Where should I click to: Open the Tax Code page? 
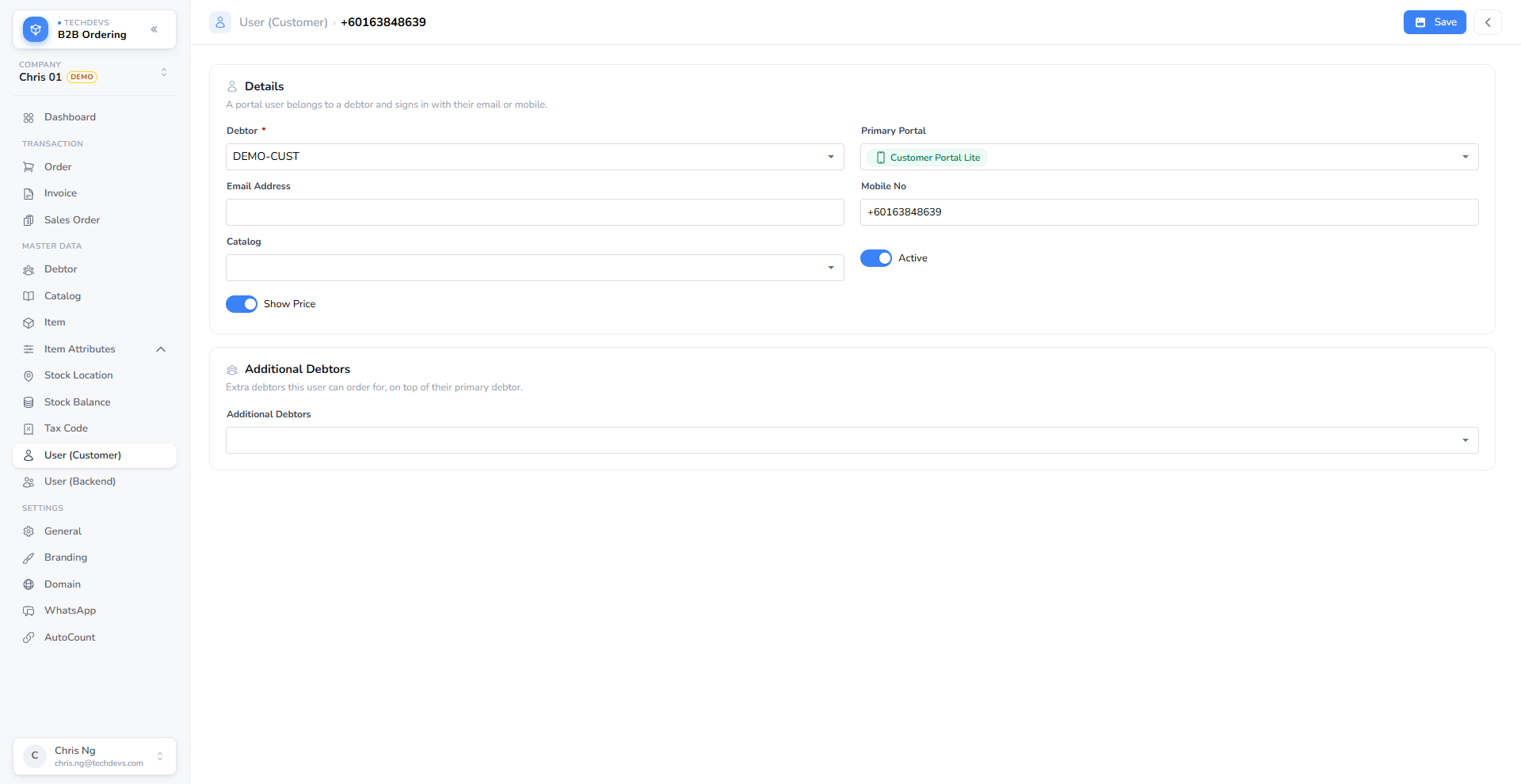(94, 428)
